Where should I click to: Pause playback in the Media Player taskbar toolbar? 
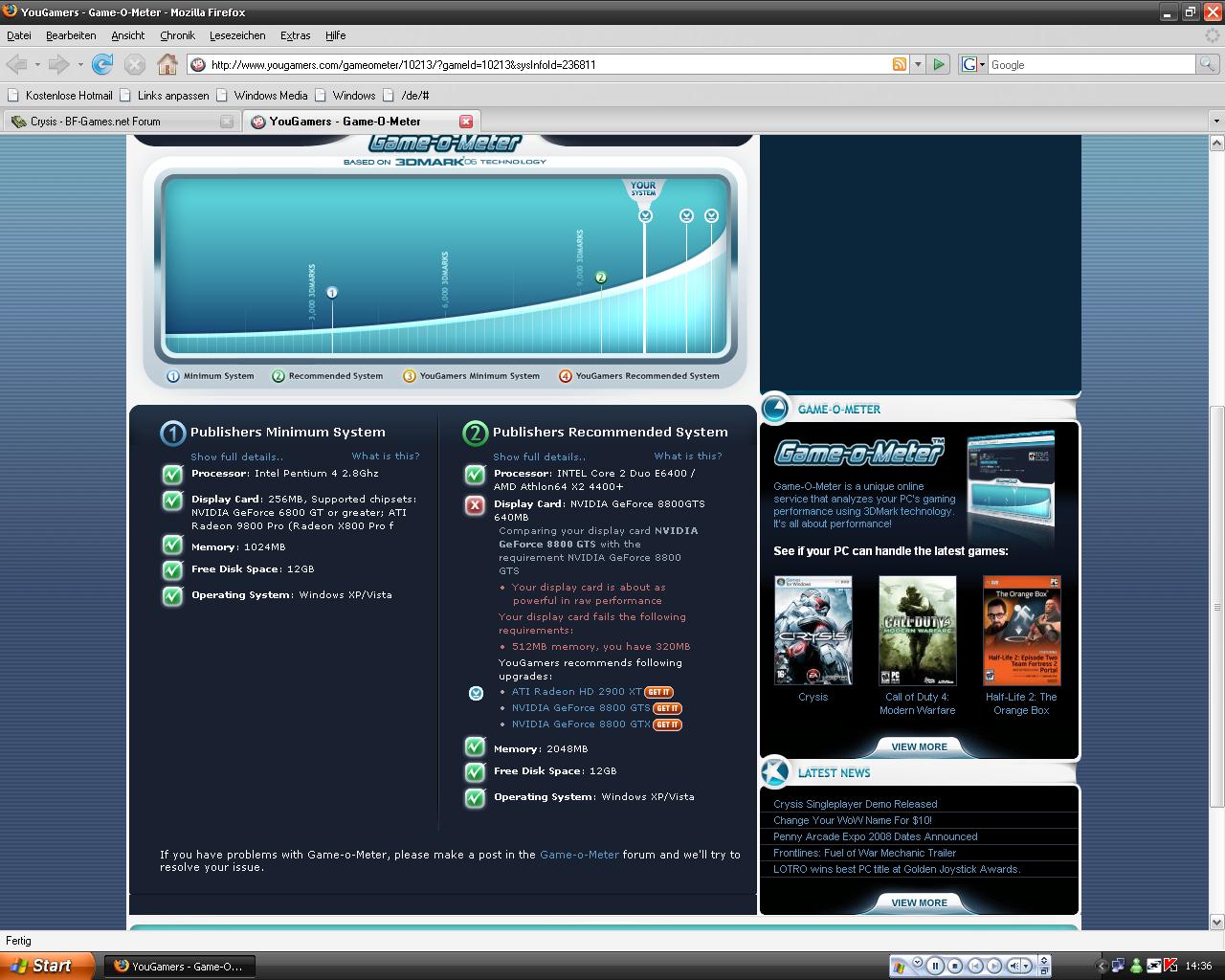tap(935, 966)
